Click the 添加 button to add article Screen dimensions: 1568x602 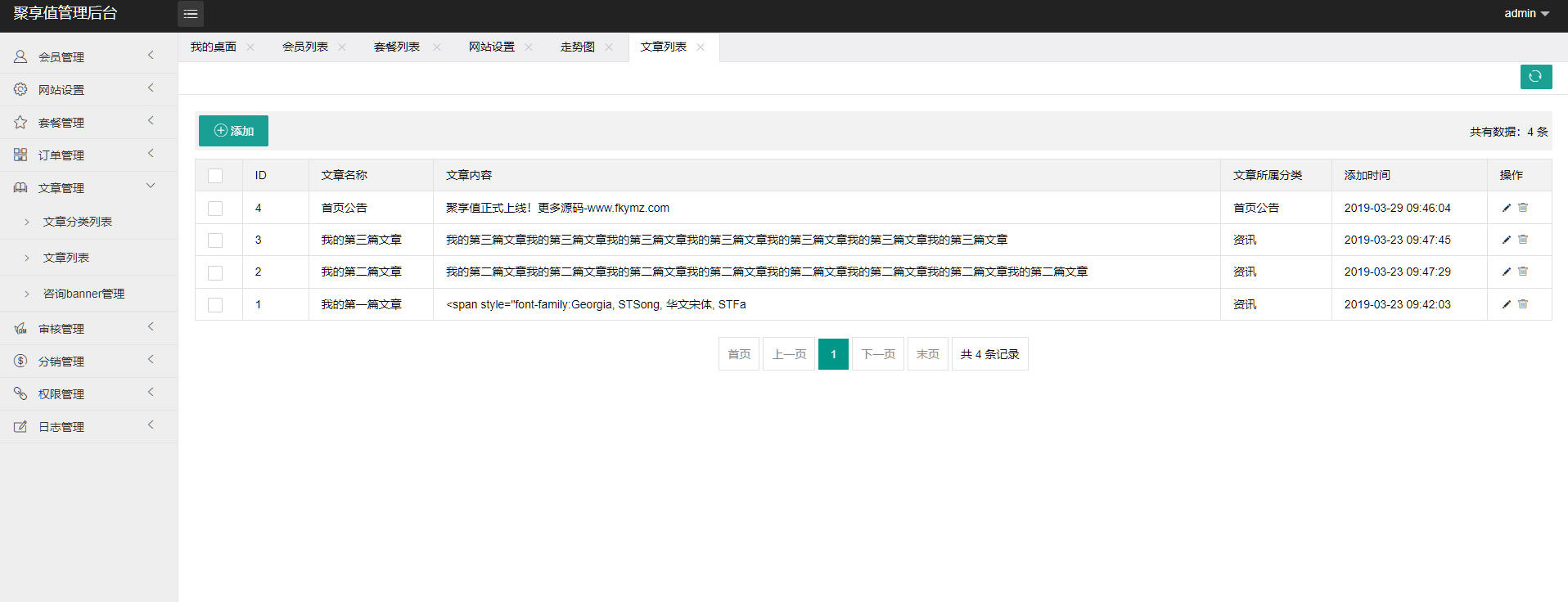[x=233, y=131]
